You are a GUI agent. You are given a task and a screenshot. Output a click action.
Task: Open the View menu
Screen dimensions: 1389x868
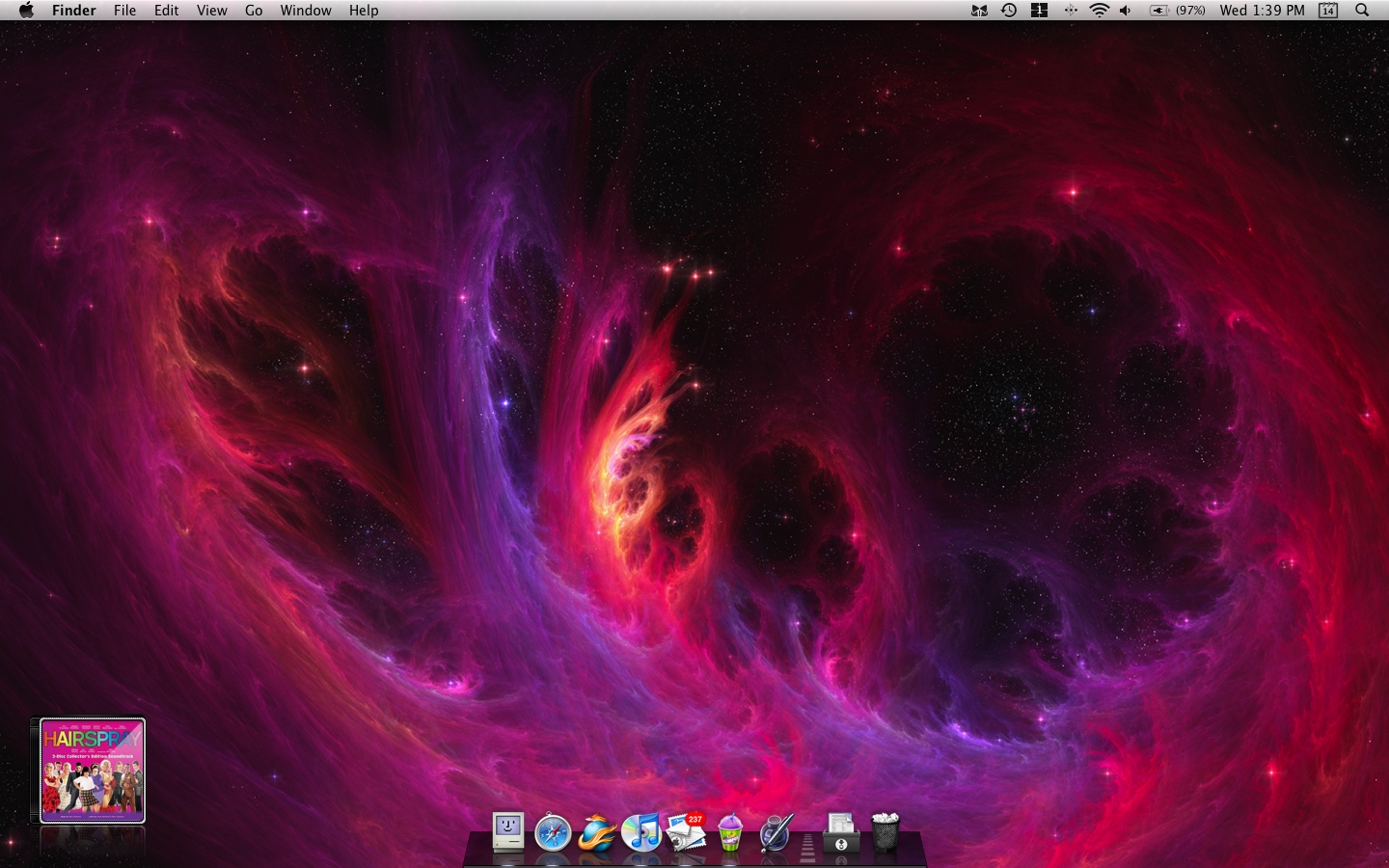[x=212, y=11]
